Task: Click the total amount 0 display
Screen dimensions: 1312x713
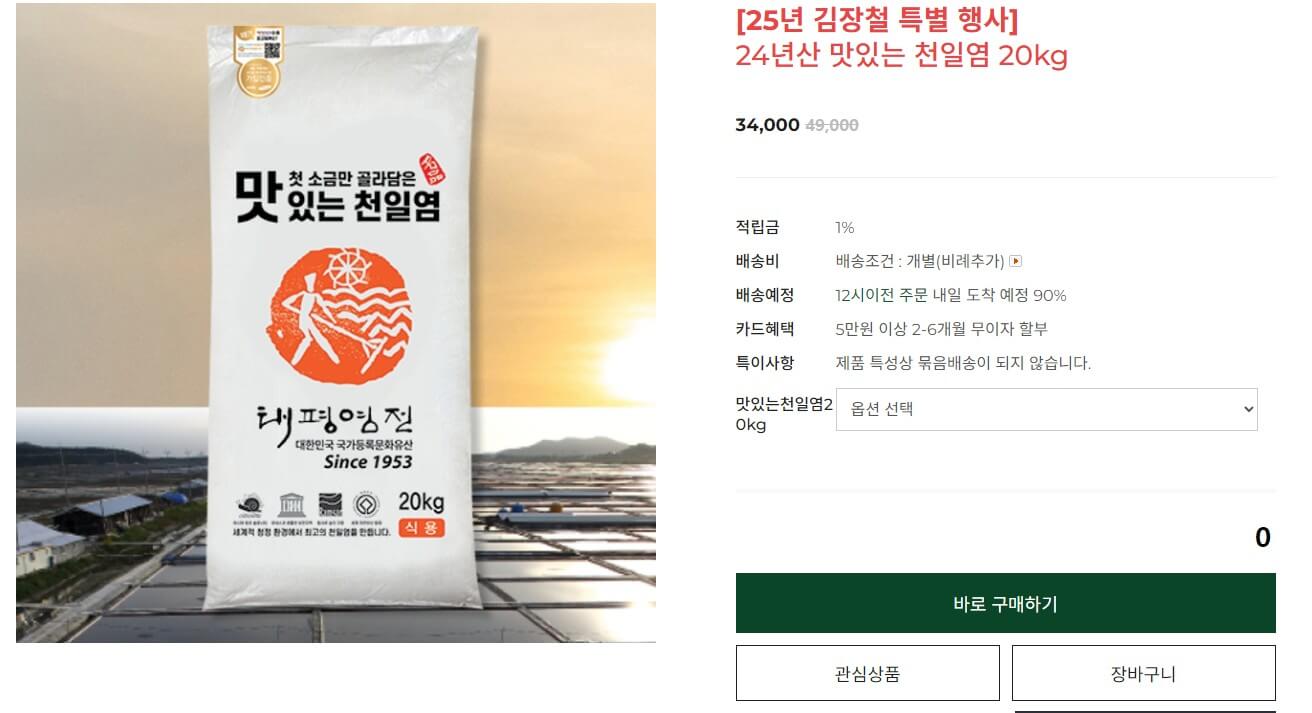Action: [x=1262, y=537]
